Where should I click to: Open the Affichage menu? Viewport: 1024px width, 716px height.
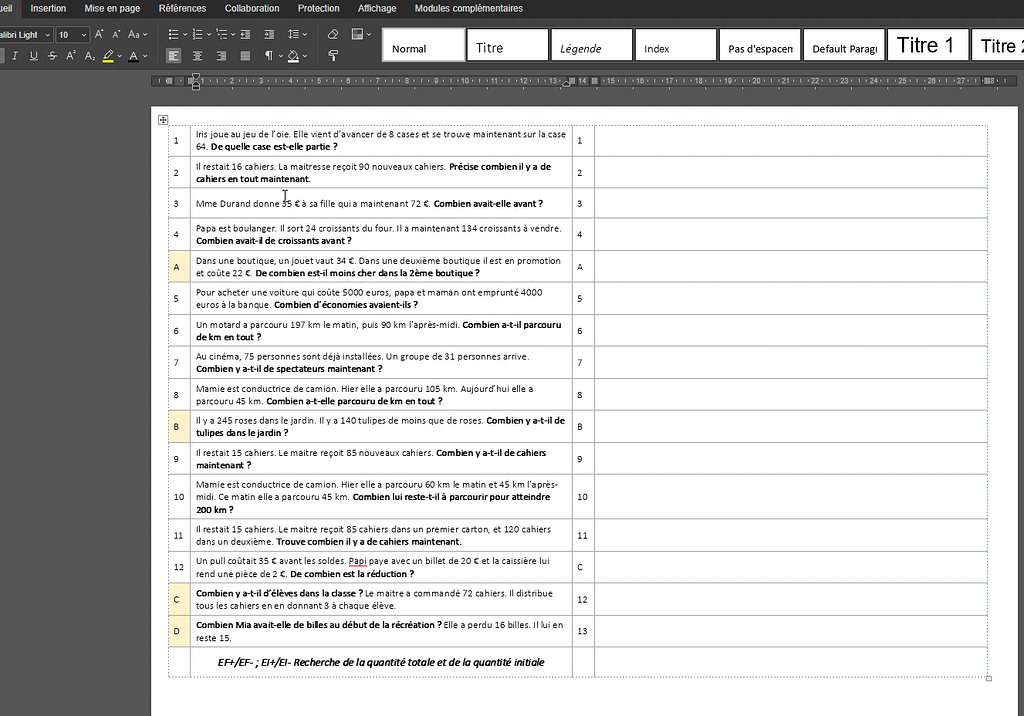point(377,8)
